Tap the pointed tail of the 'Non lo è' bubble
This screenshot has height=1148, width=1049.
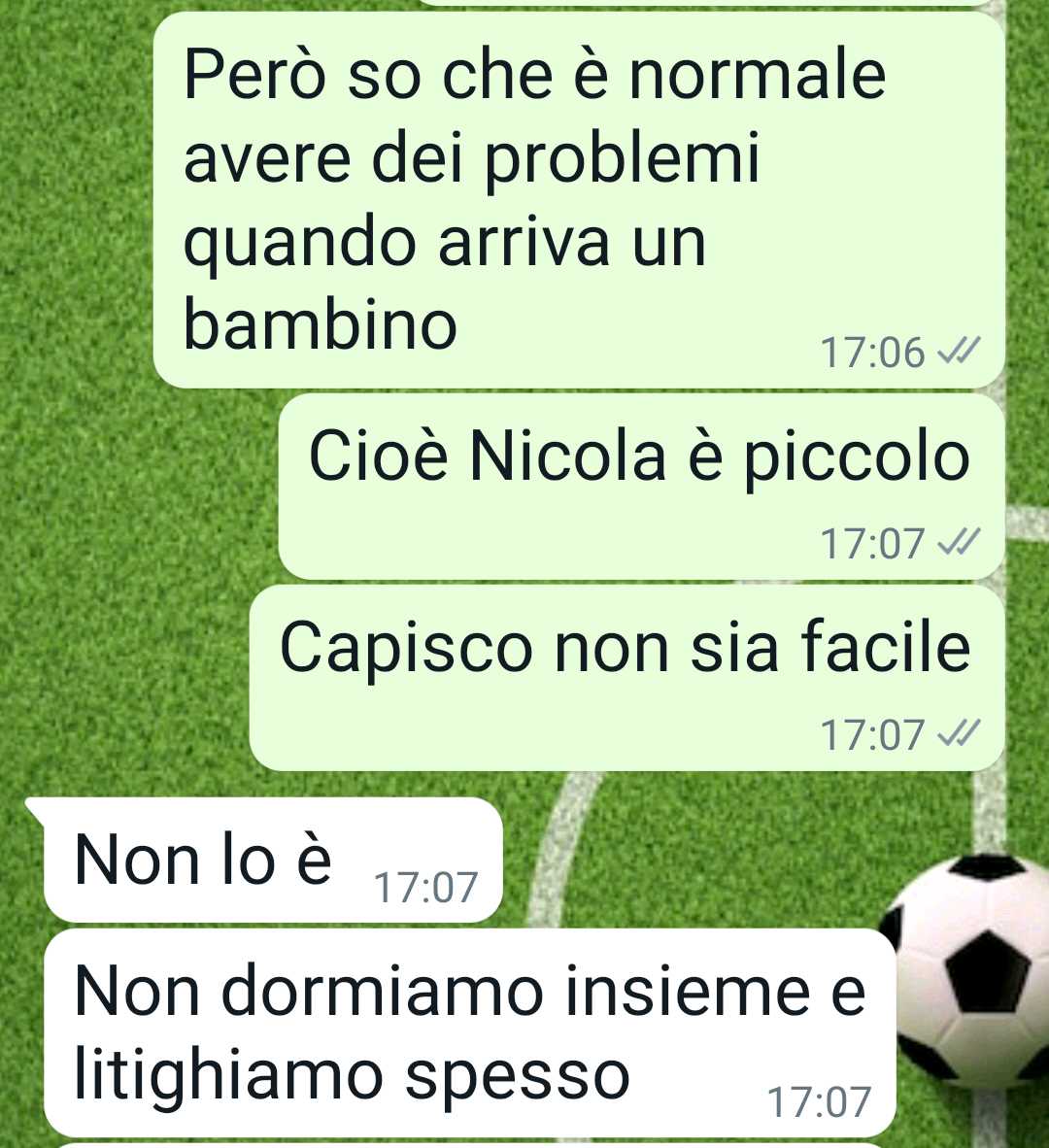[x=35, y=809]
